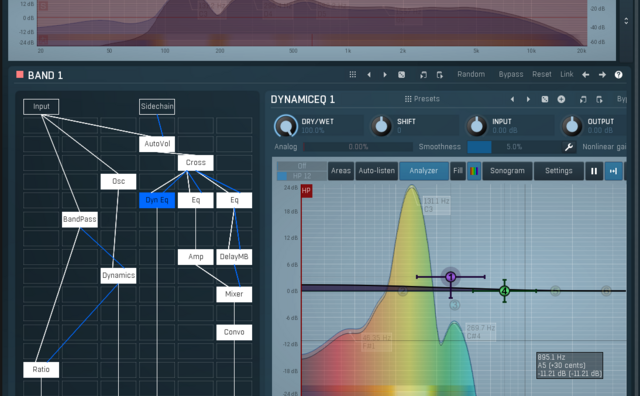Image resolution: width=640 pixels, height=396 pixels.
Task: Open the Band 1 presets grid icon
Action: [x=353, y=75]
